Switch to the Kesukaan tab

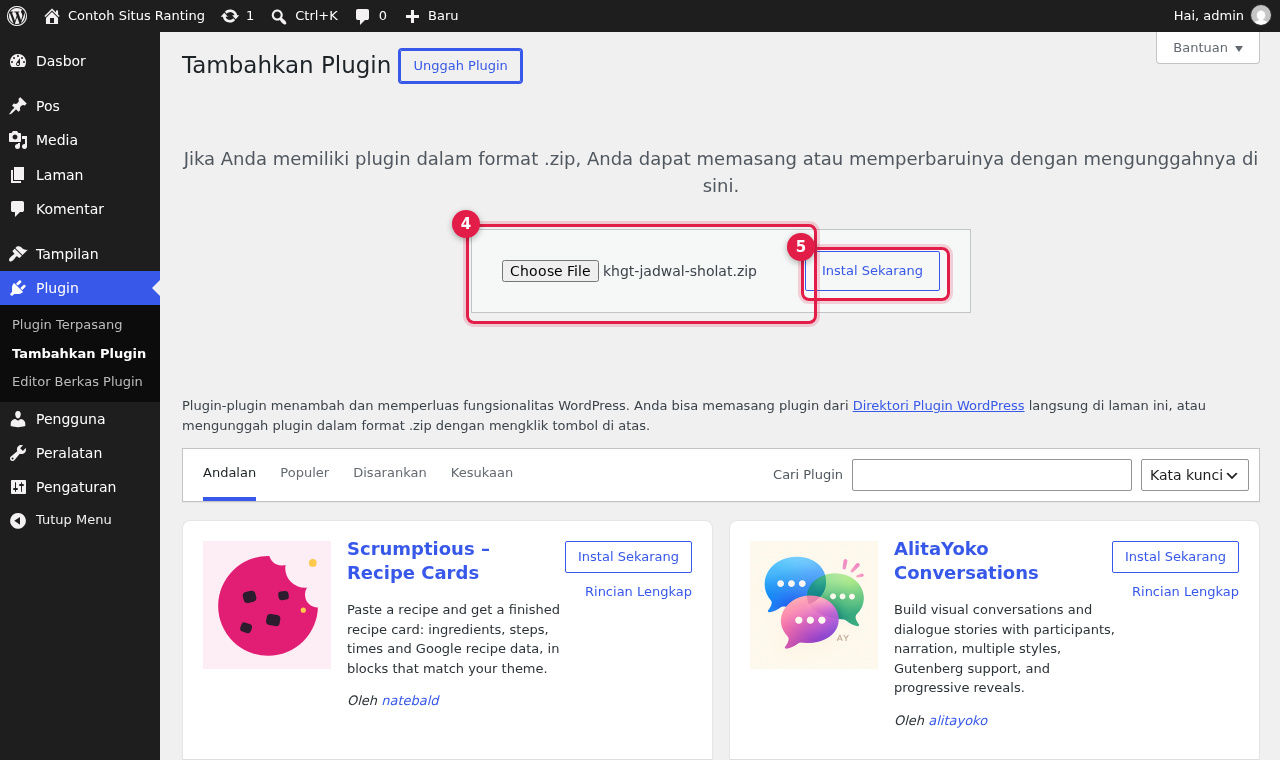coord(482,473)
